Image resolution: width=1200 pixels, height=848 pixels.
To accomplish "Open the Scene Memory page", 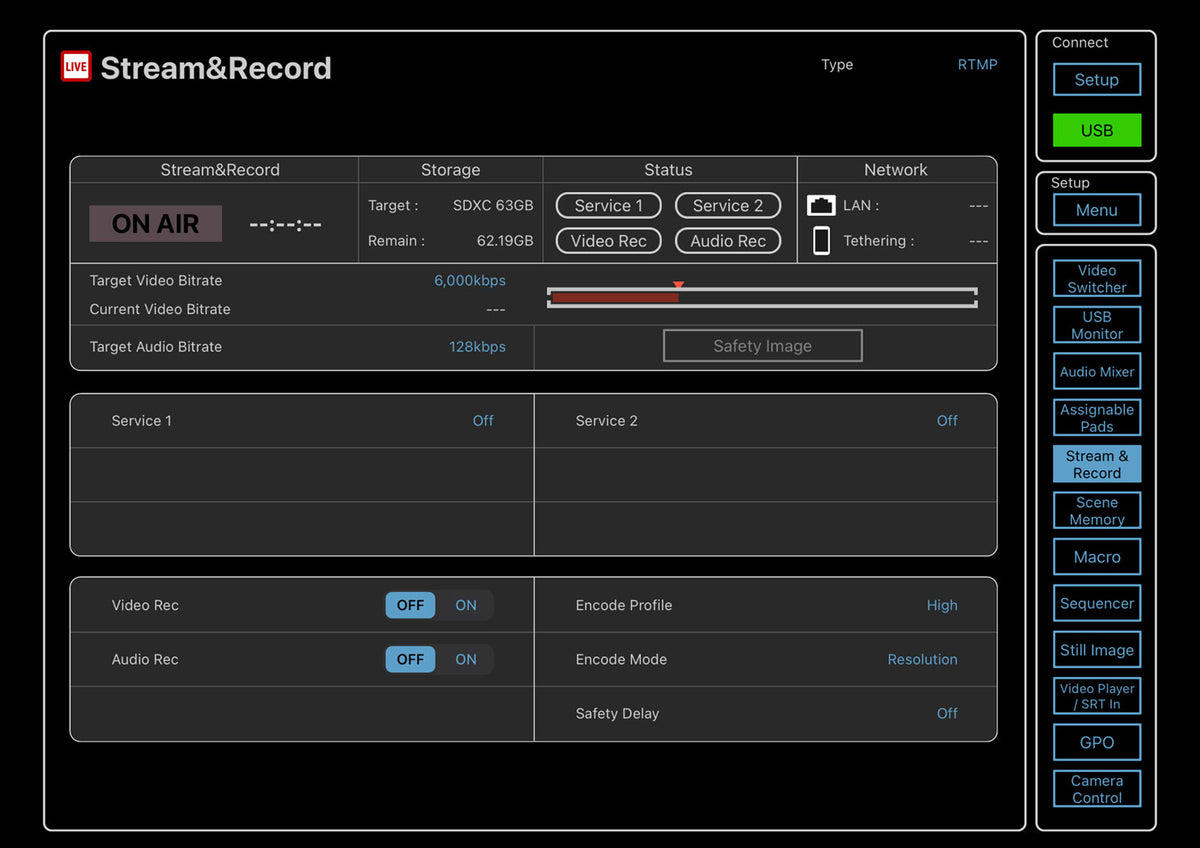I will [1096, 511].
